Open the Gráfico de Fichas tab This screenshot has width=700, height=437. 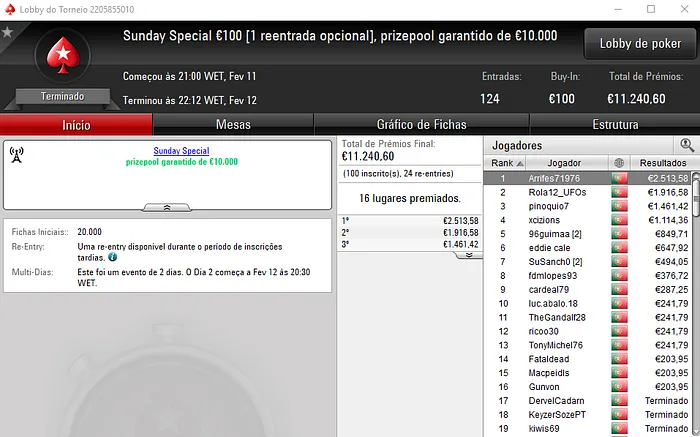pyautogui.click(x=421, y=125)
